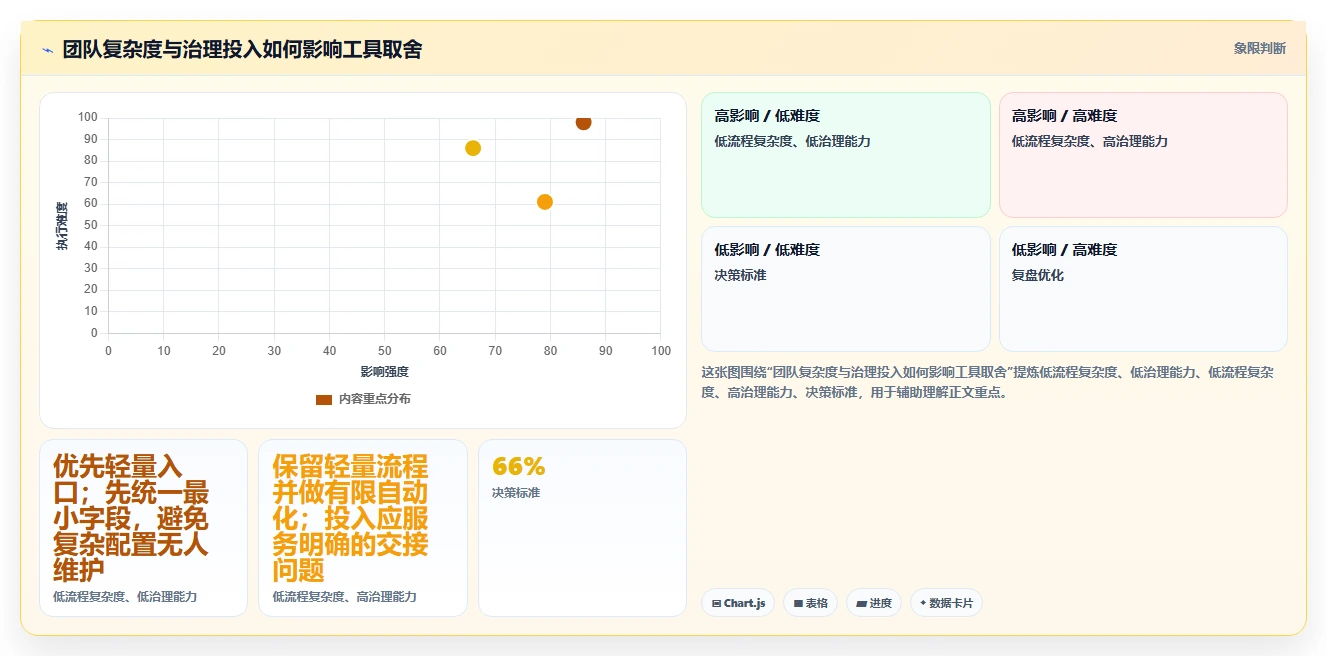Click 低流程复杂度、低治理能力 caption under brown card
This screenshot has height=656, width=1327.
coord(125,597)
